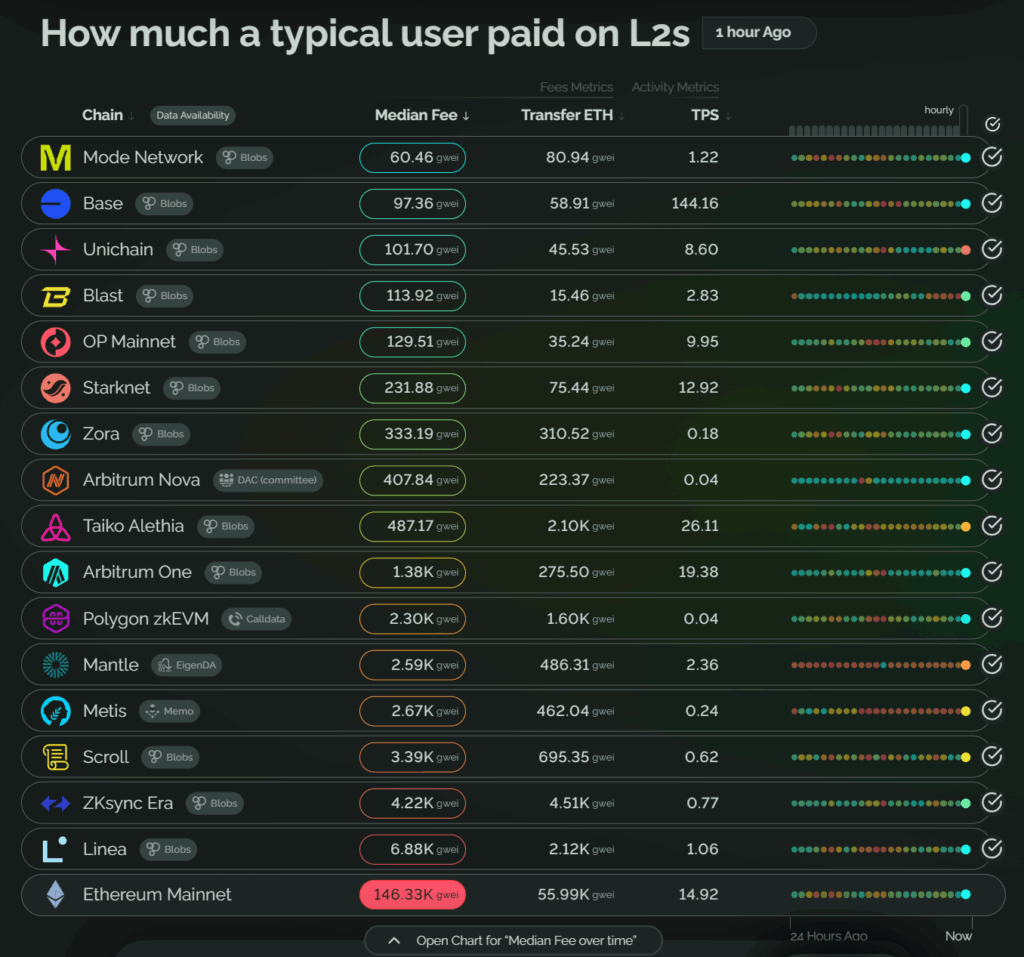The height and width of the screenshot is (957, 1024).
Task: Click latest hourly dot in Ethereum Mainnet row
Action: (965, 894)
